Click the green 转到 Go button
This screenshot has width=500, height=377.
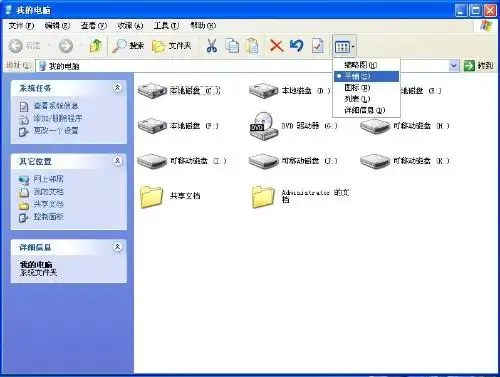click(x=478, y=66)
